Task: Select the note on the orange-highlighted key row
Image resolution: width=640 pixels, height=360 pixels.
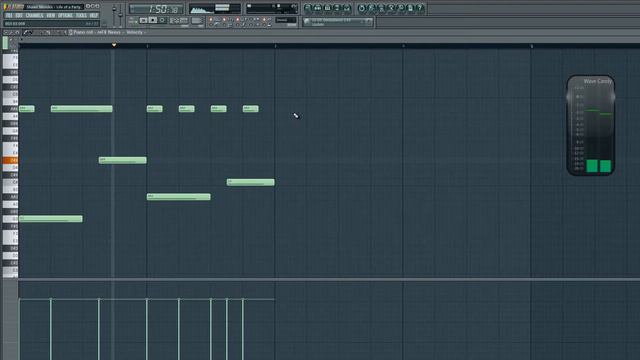Action: [122, 160]
